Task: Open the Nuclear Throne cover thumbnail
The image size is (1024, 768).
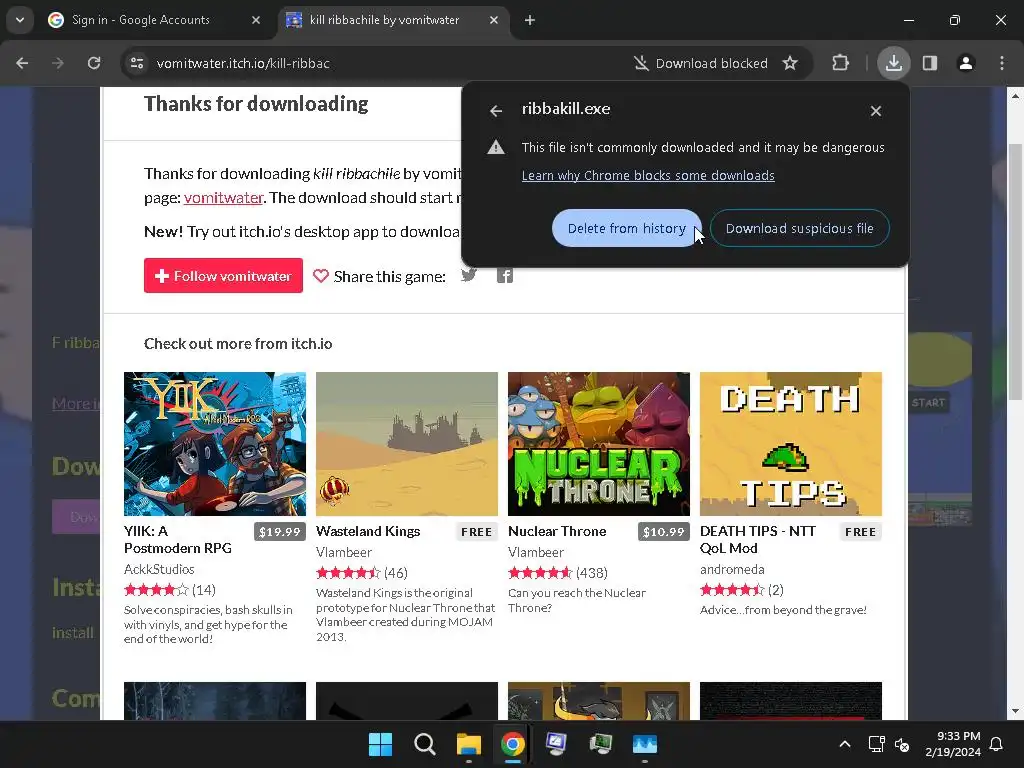Action: 599,444
